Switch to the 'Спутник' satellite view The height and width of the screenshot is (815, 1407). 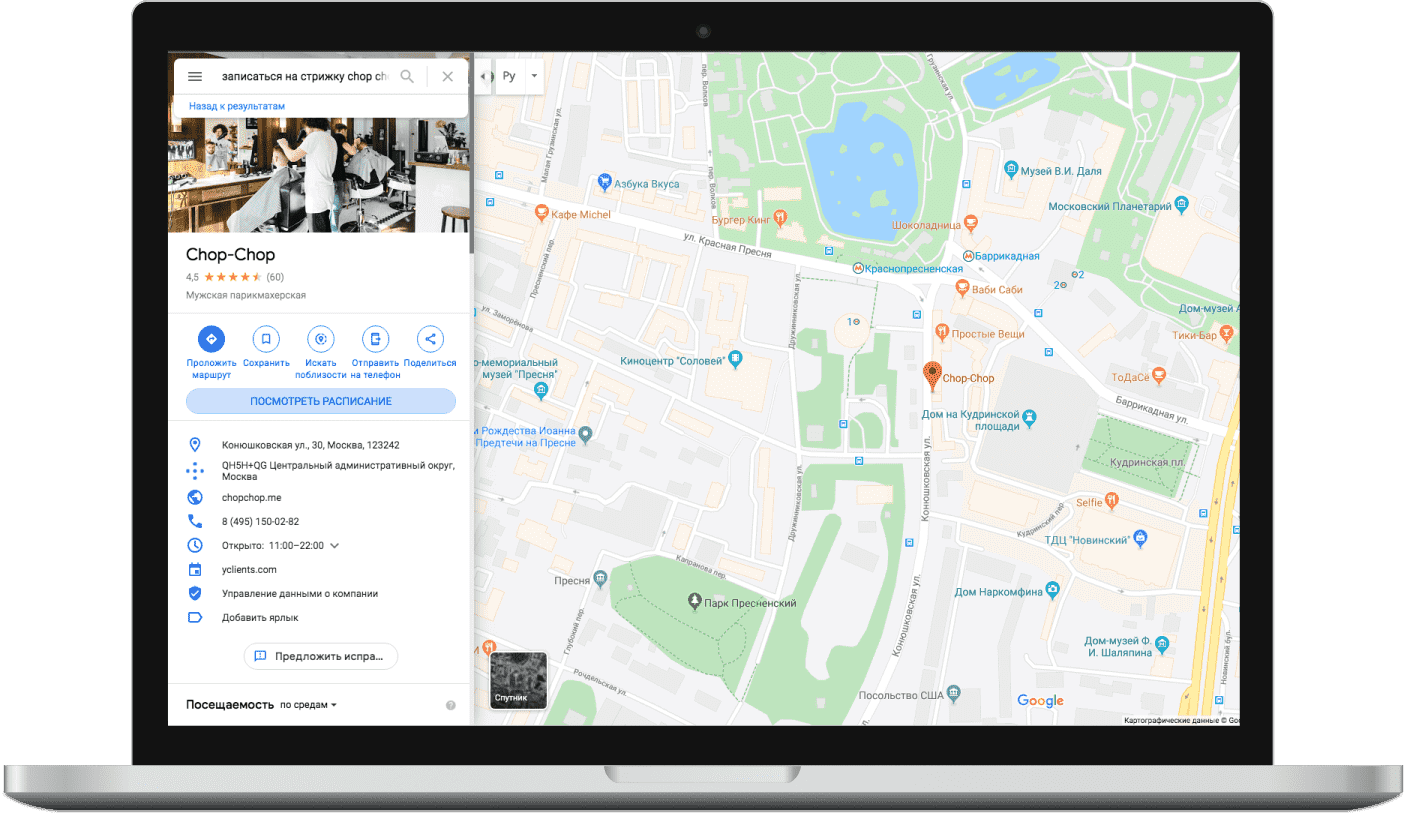[x=518, y=680]
